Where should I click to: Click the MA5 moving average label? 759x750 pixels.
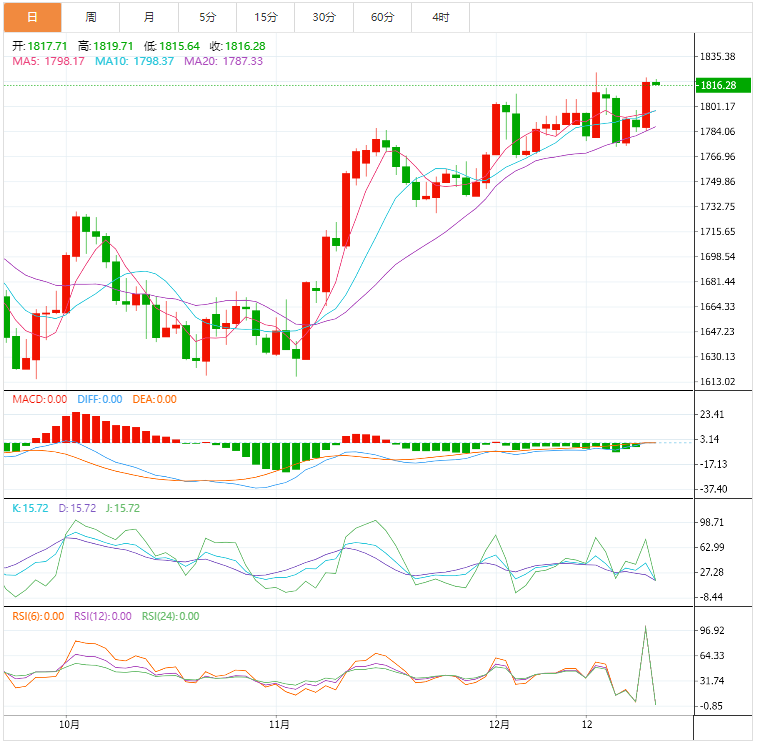(x=48, y=61)
